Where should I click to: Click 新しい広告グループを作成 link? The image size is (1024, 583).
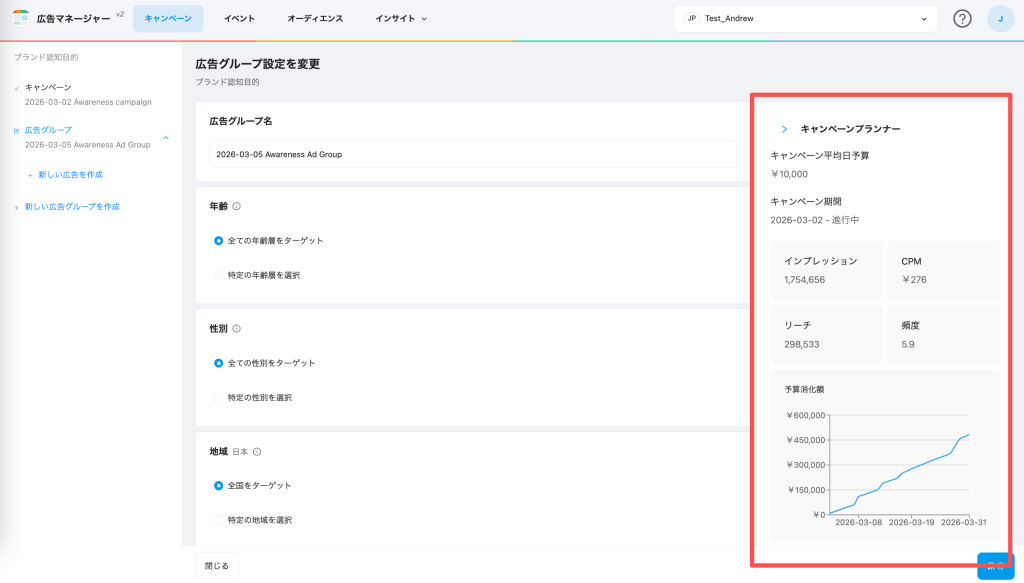coord(71,206)
